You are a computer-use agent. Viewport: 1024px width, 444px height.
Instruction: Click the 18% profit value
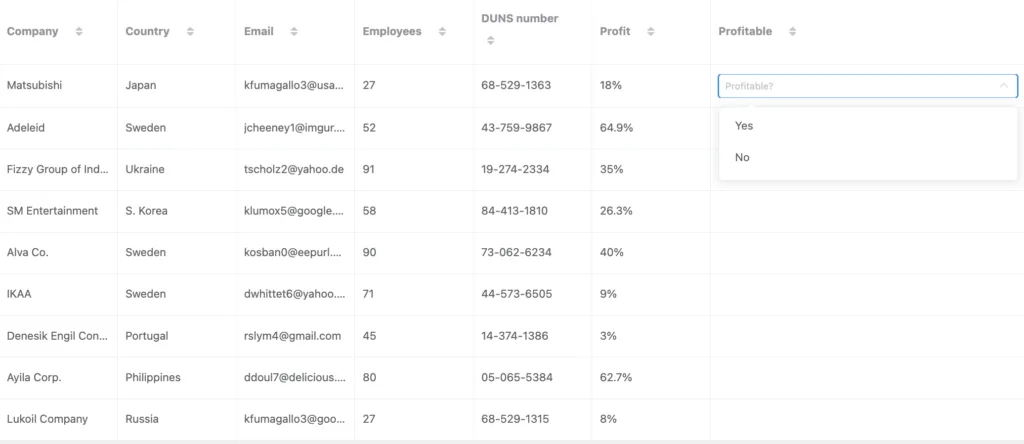tap(611, 86)
